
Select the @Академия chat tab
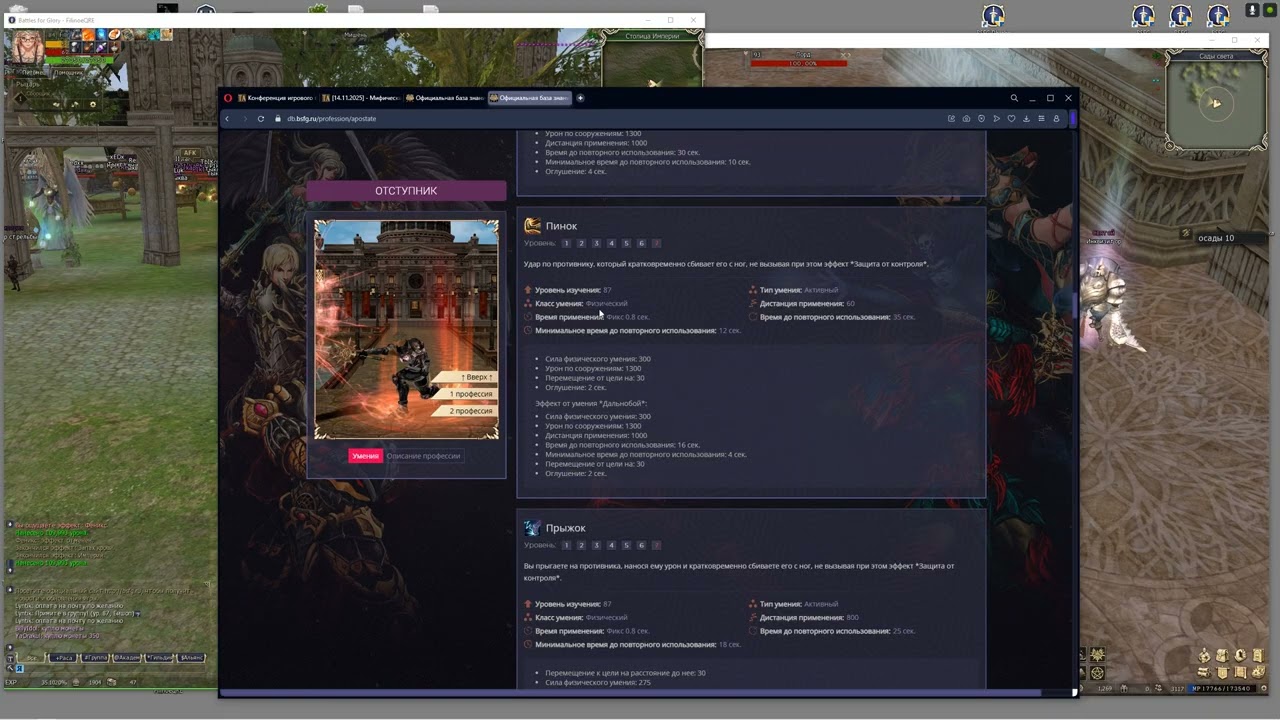[x=127, y=658]
